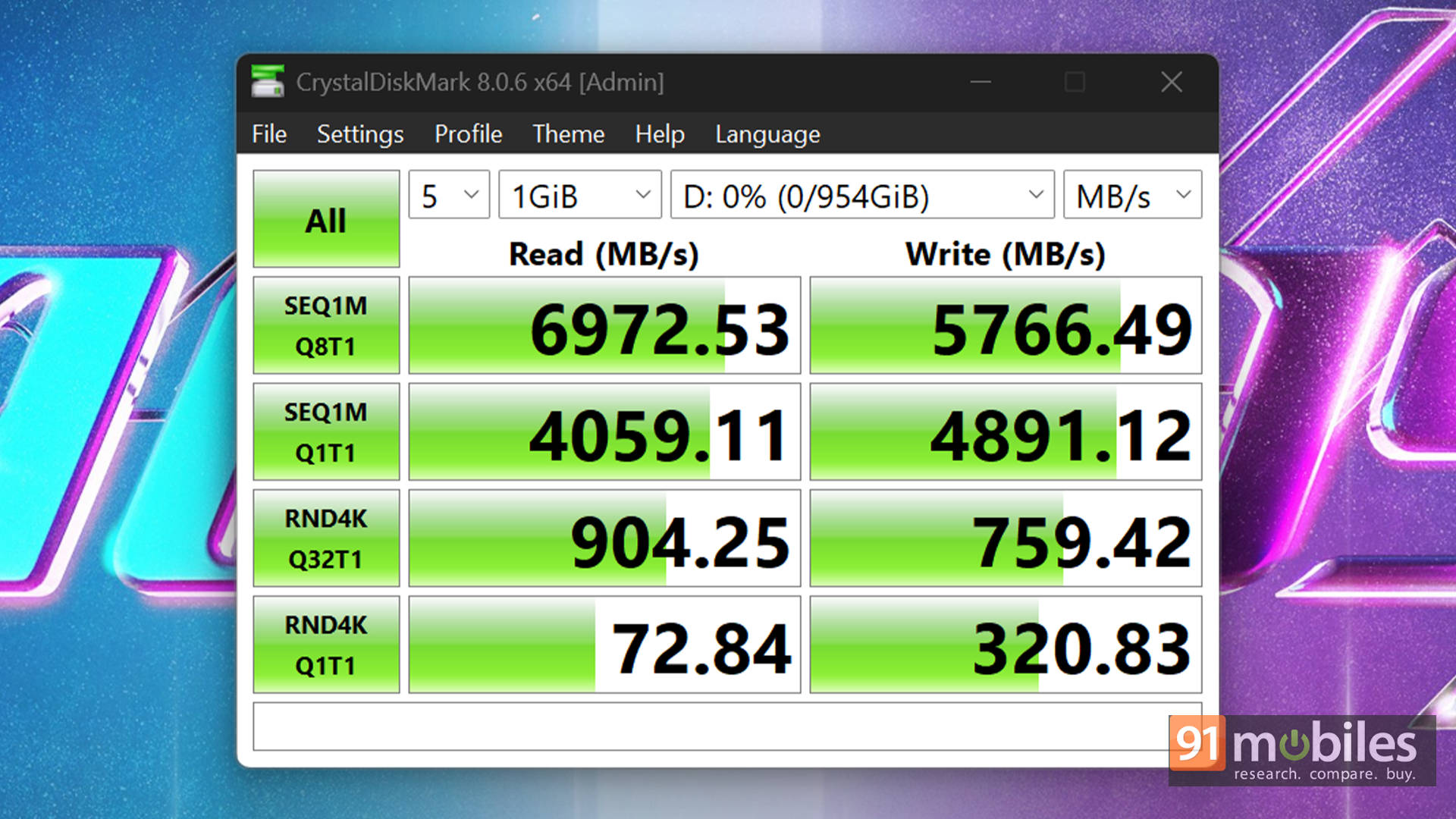Minimize the CrystalDiskMark window
Viewport: 1456px width, 819px height.
coord(981,82)
